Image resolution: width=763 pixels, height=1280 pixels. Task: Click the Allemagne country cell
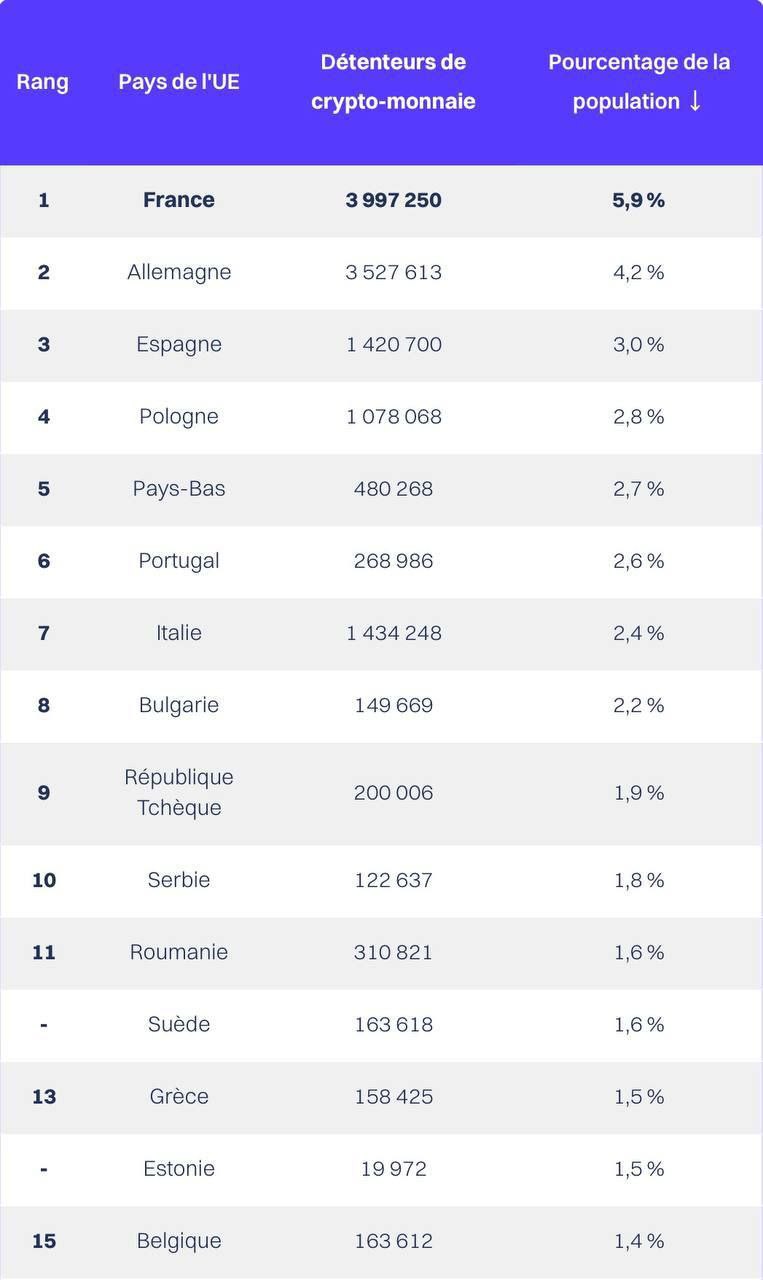click(179, 272)
